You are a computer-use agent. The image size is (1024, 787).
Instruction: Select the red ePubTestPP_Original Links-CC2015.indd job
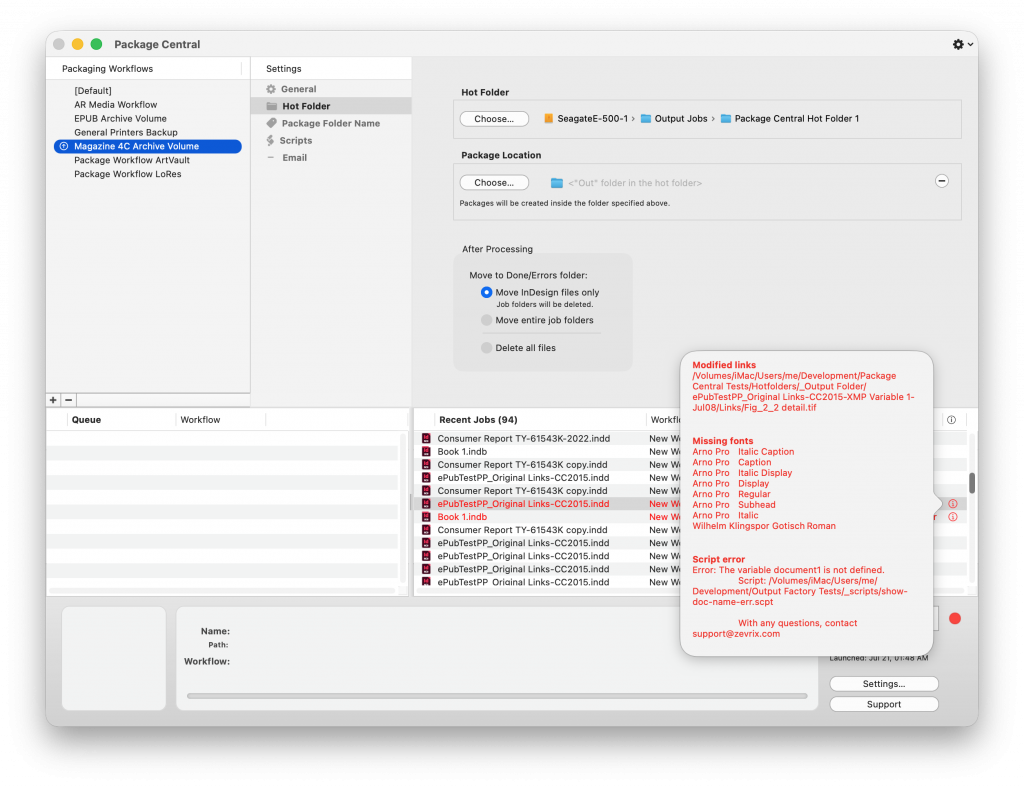(523, 504)
